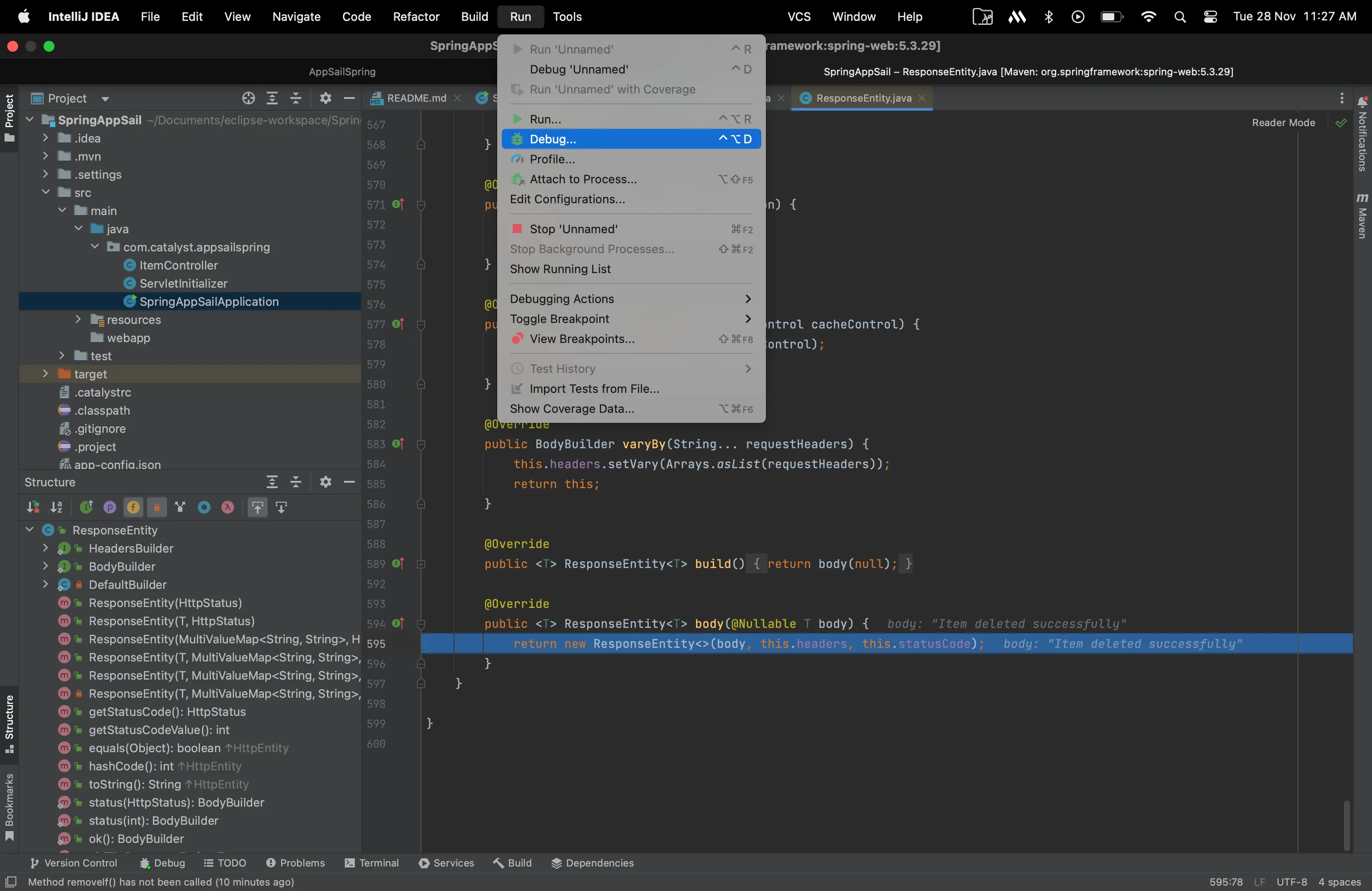The width and height of the screenshot is (1372, 891).
Task: Open Problems tool window
Action: tap(295, 863)
